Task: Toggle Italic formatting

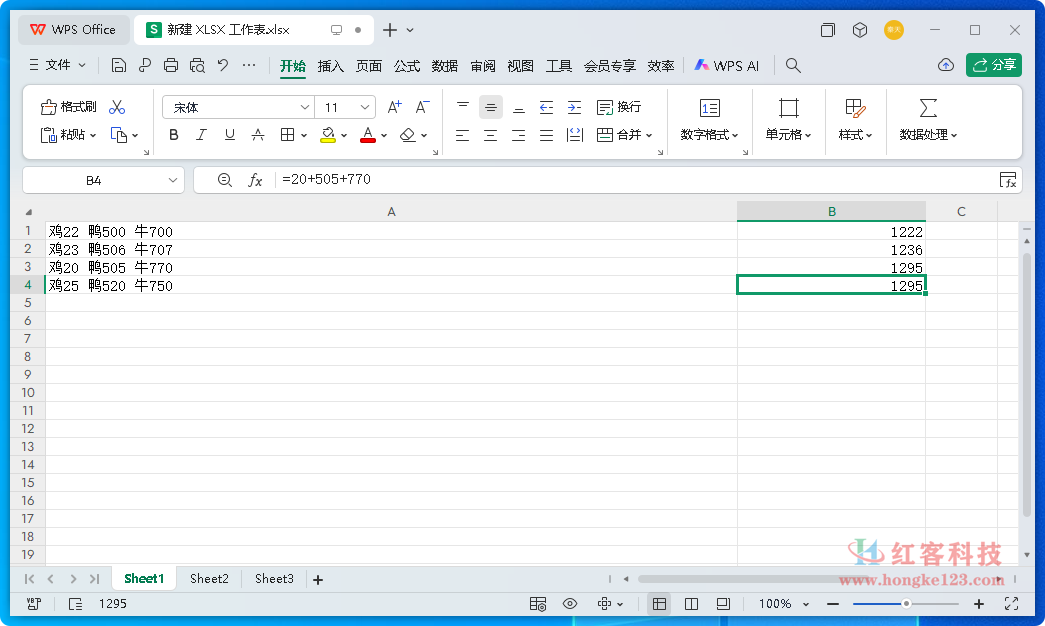Action: (201, 135)
